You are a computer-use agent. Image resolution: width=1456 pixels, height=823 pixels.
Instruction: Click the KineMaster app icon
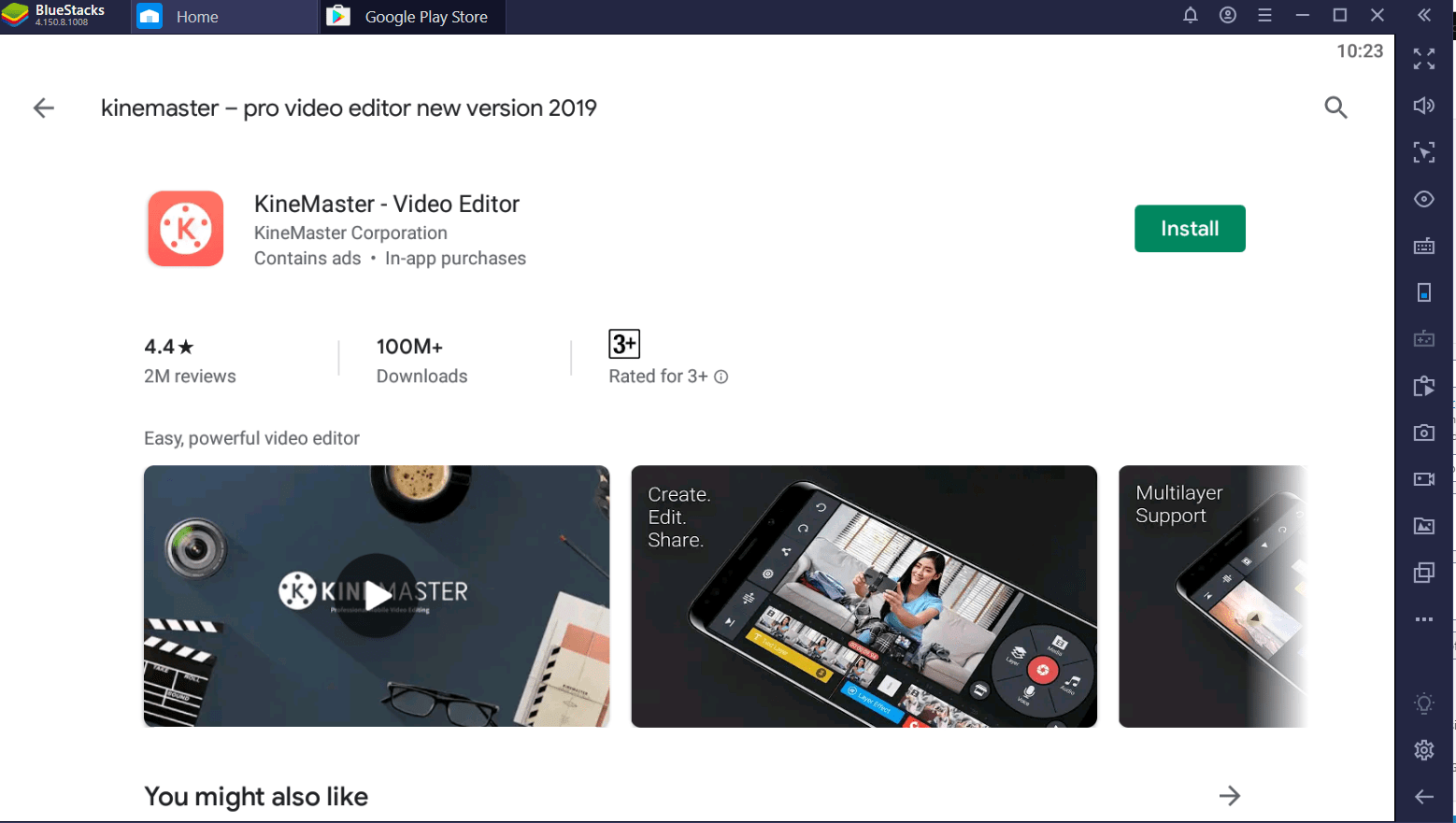185,229
